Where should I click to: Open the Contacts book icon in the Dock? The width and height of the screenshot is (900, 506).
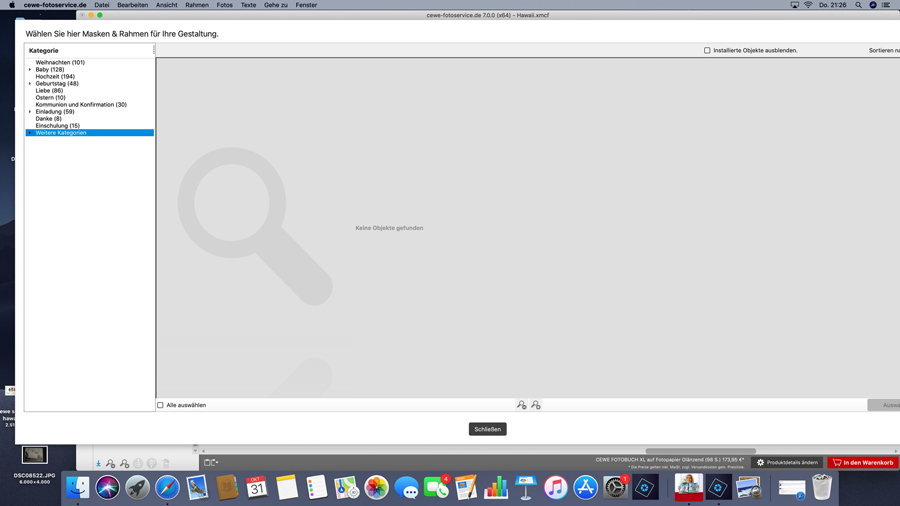227,488
